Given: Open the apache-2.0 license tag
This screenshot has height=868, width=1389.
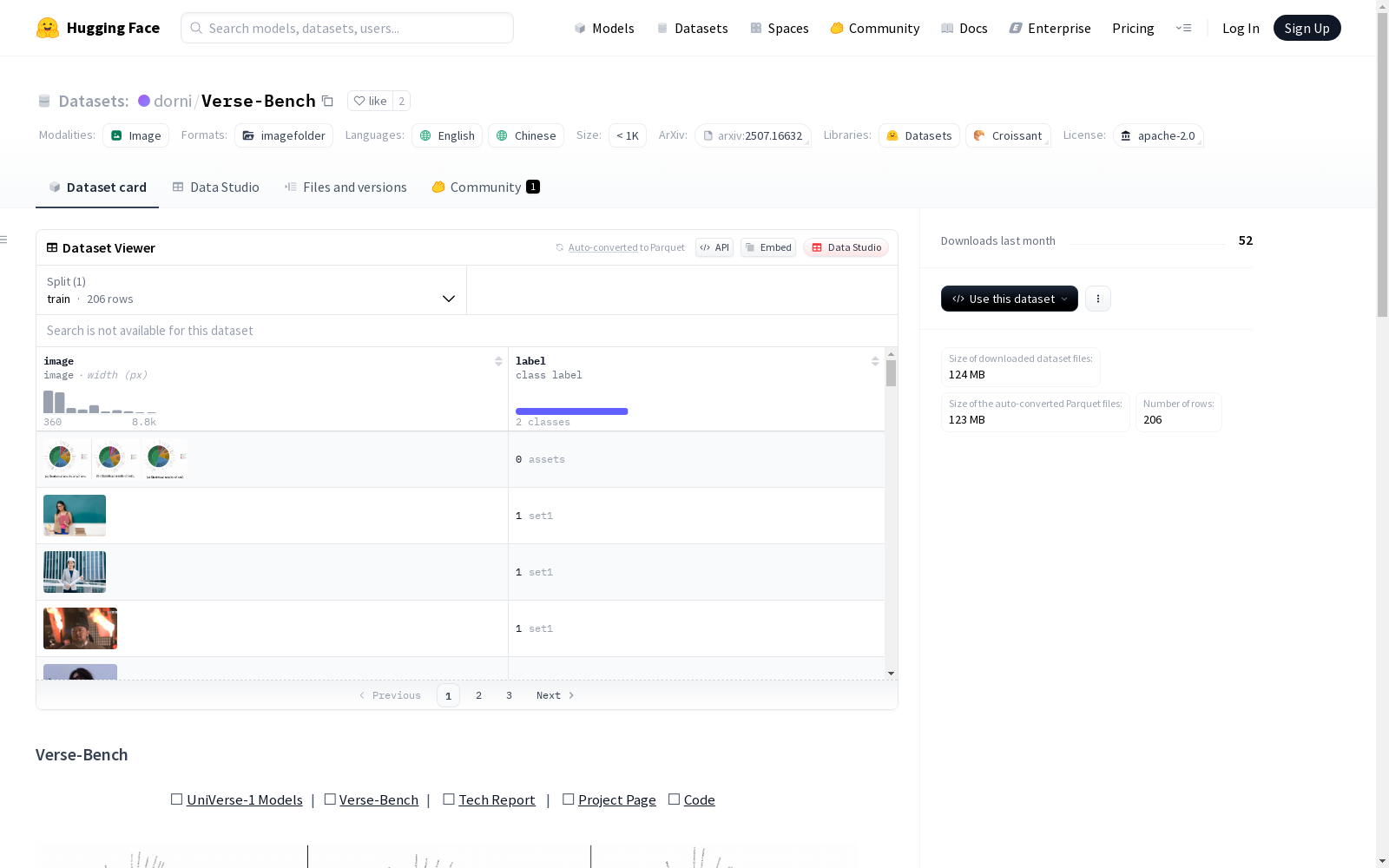Looking at the screenshot, I should click(x=1158, y=135).
